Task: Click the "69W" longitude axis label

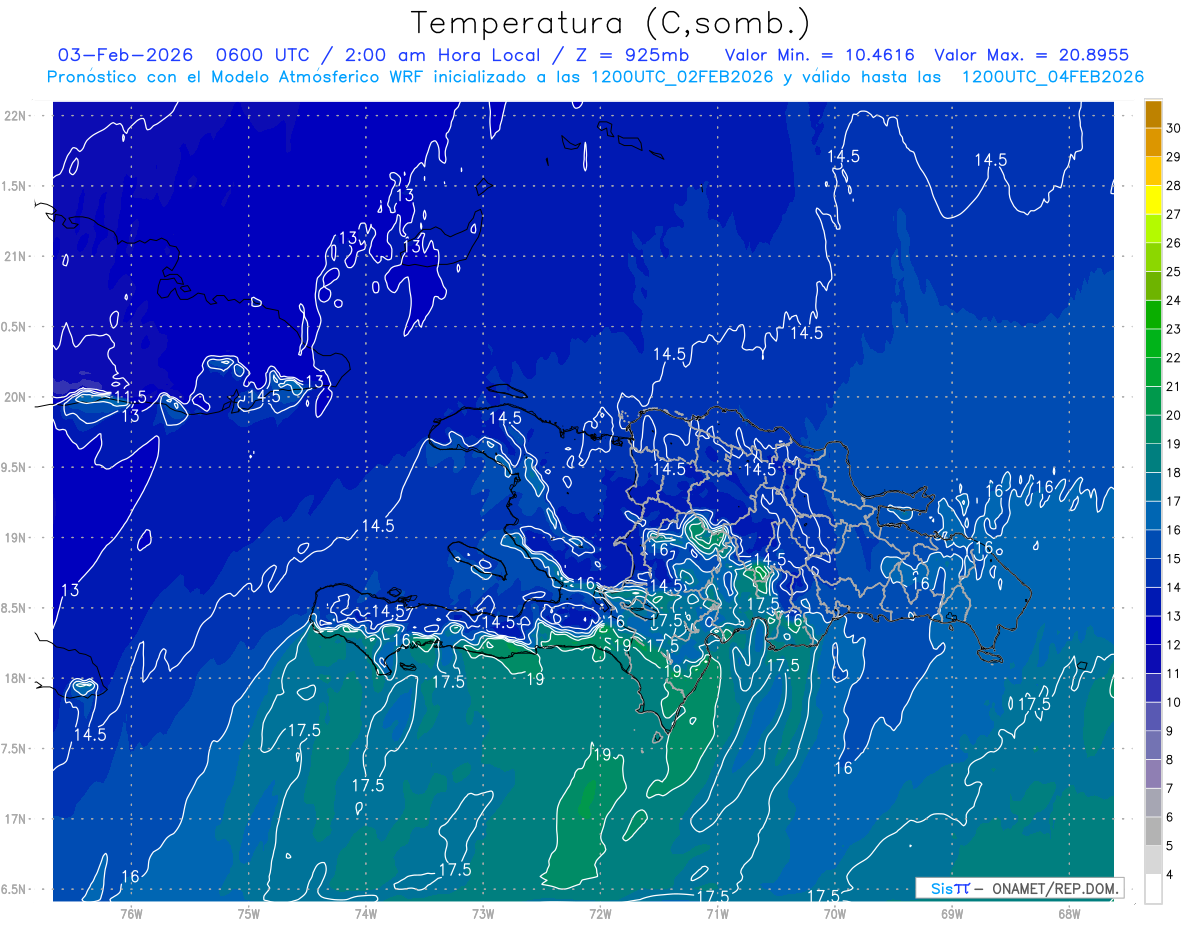Action: click(952, 913)
